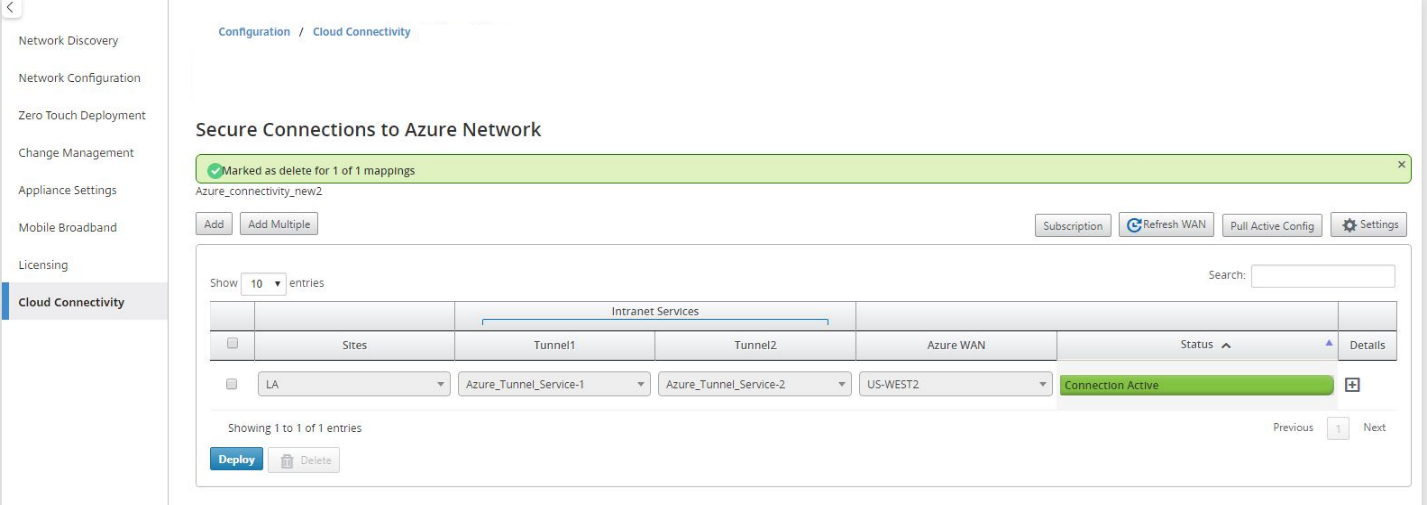Image resolution: width=1427 pixels, height=505 pixels.
Task: Open the Sites dropdown showing LA
Action: pos(354,384)
